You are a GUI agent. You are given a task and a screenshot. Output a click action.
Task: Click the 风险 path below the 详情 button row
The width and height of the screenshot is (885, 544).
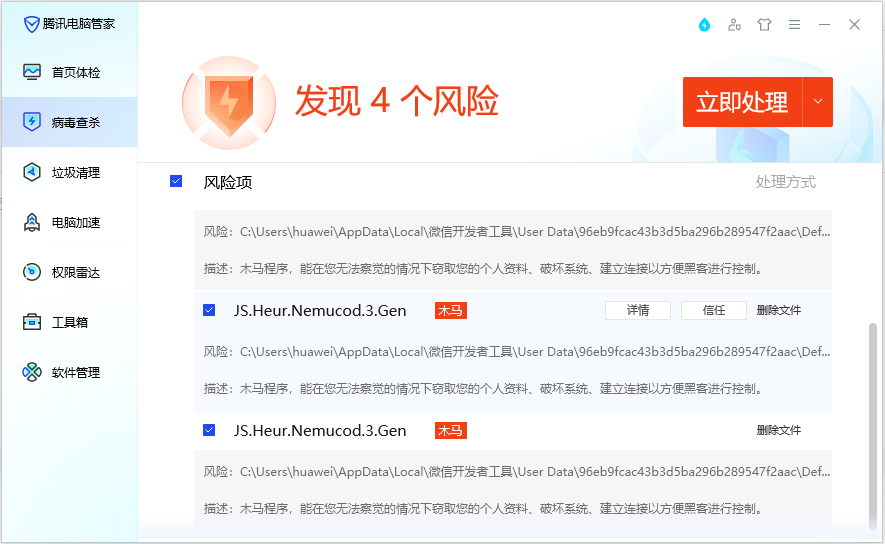click(516, 352)
